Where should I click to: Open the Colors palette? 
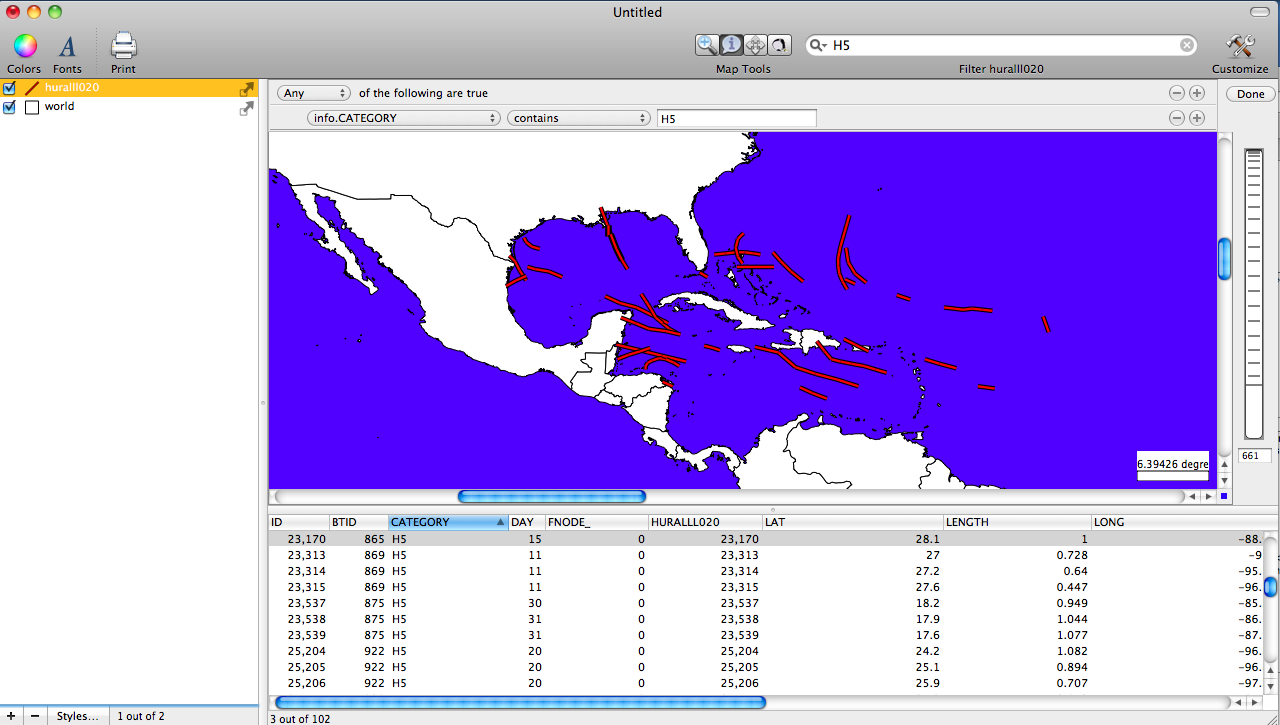24,47
